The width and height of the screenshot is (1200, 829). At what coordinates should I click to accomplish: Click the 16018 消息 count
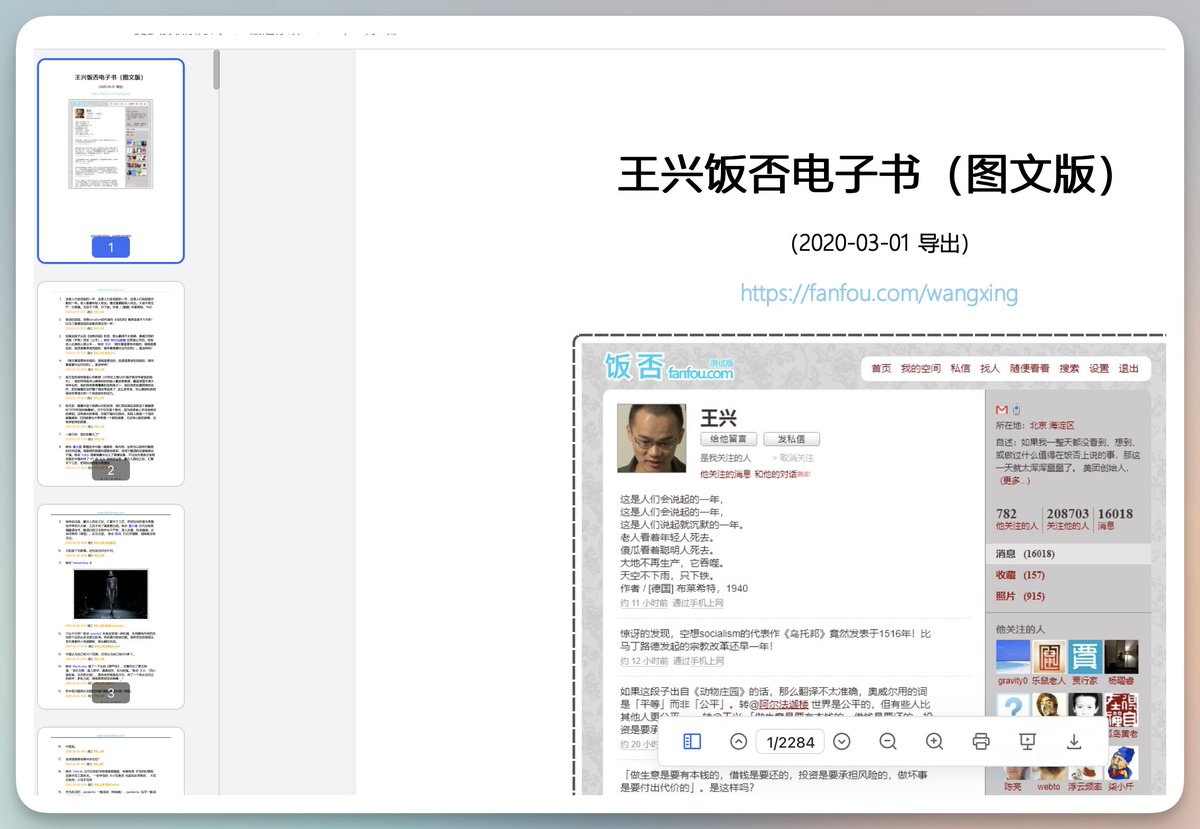click(1115, 519)
